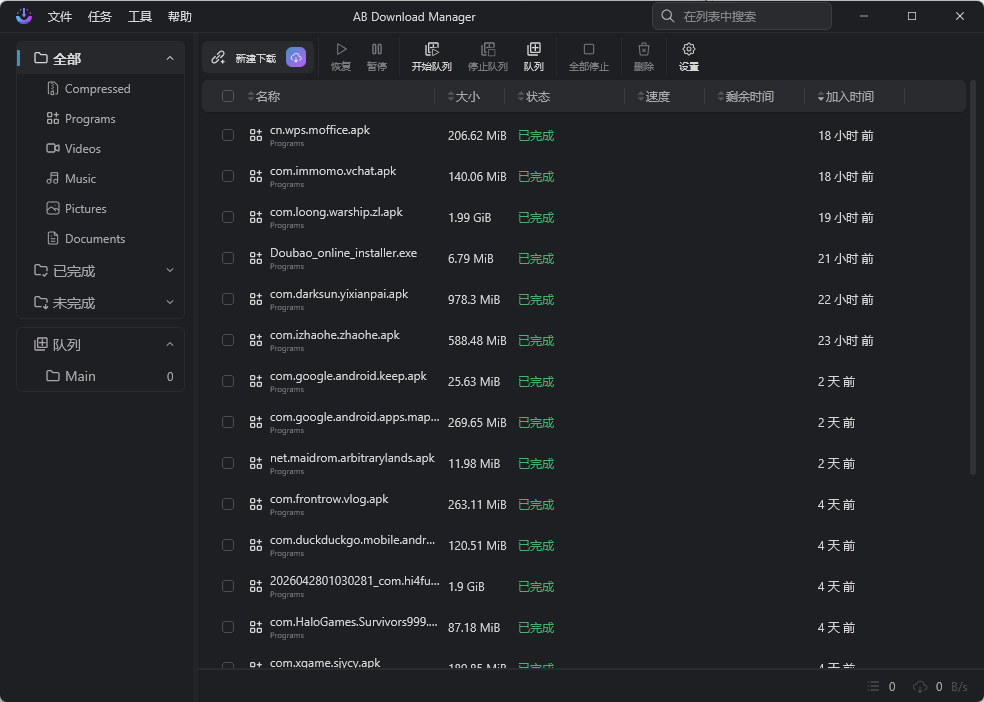Expand the 已完成 section chevron
This screenshot has height=702, width=984.
pyautogui.click(x=170, y=270)
